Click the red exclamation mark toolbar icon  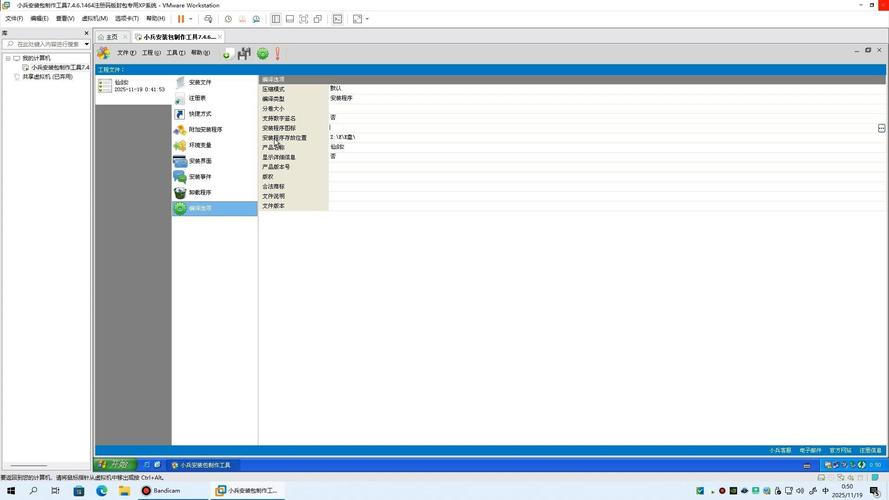[x=278, y=54]
